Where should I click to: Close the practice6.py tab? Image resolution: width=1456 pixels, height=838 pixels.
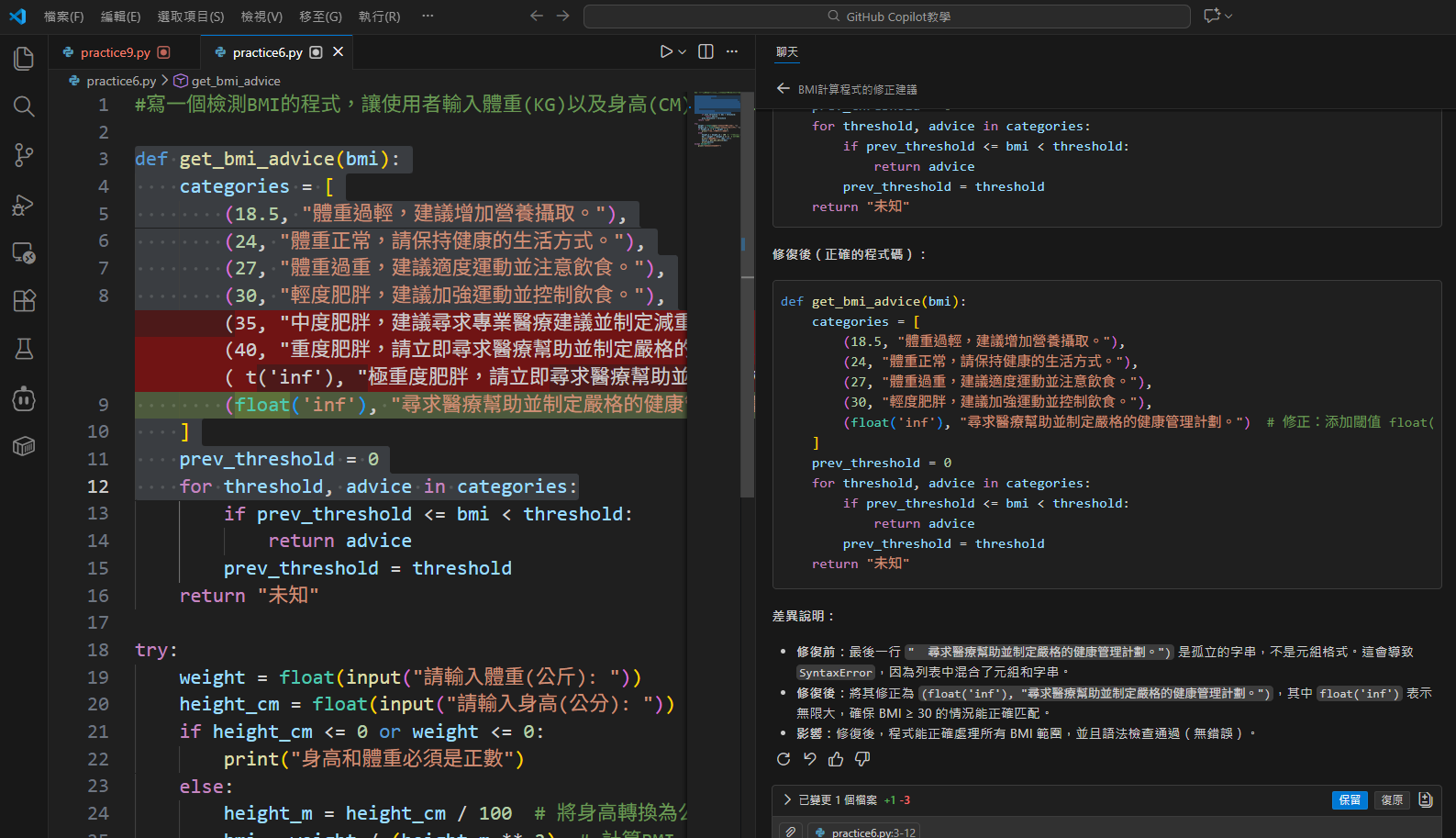(339, 52)
